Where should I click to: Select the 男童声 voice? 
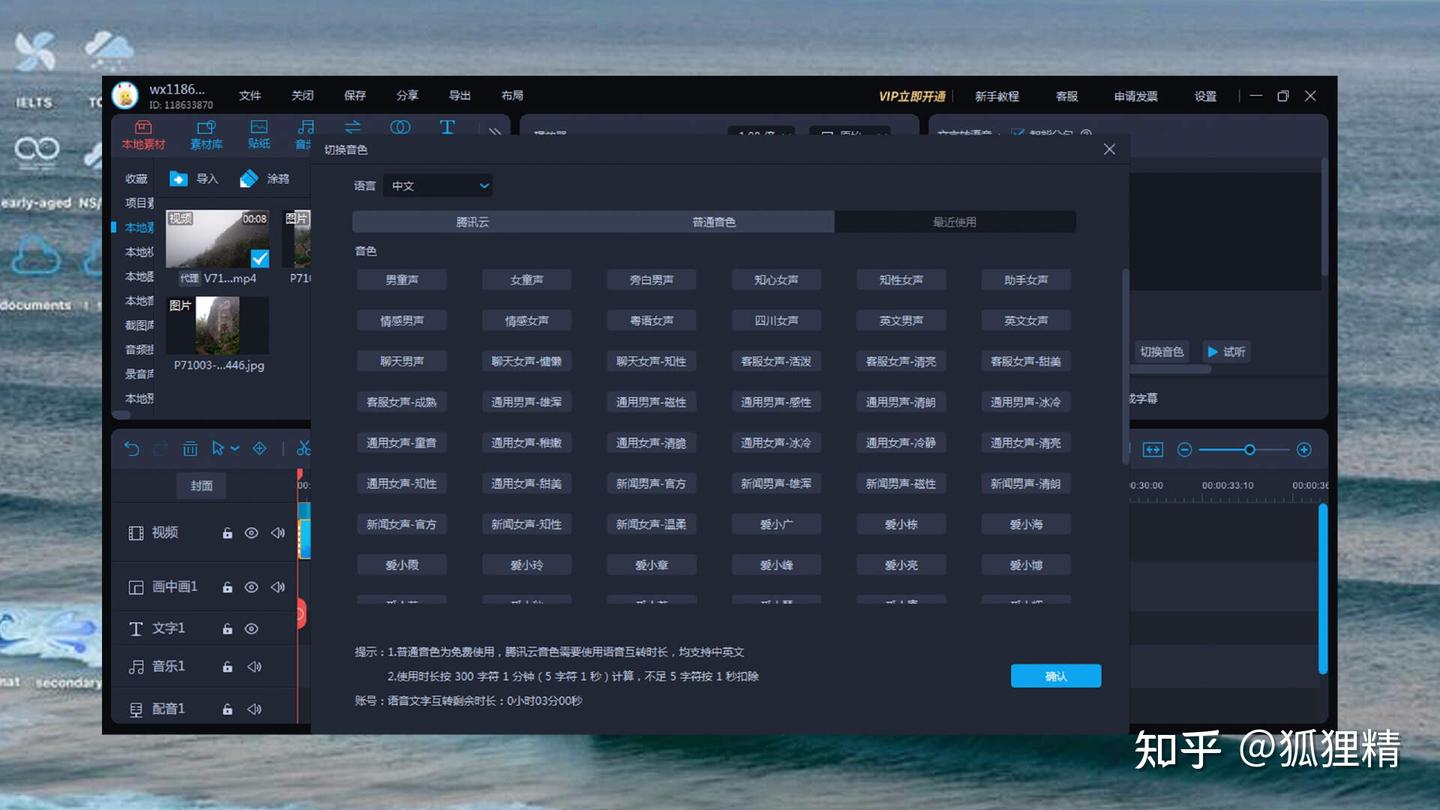click(402, 280)
